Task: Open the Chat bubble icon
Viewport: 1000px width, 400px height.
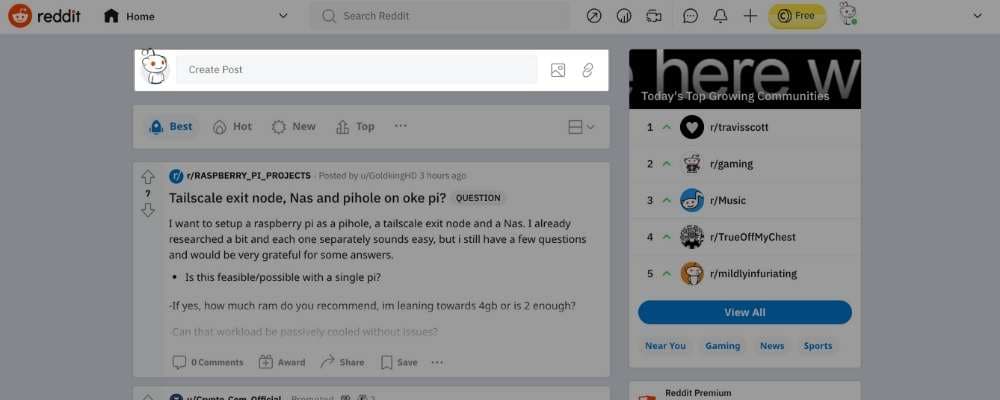Action: point(690,16)
